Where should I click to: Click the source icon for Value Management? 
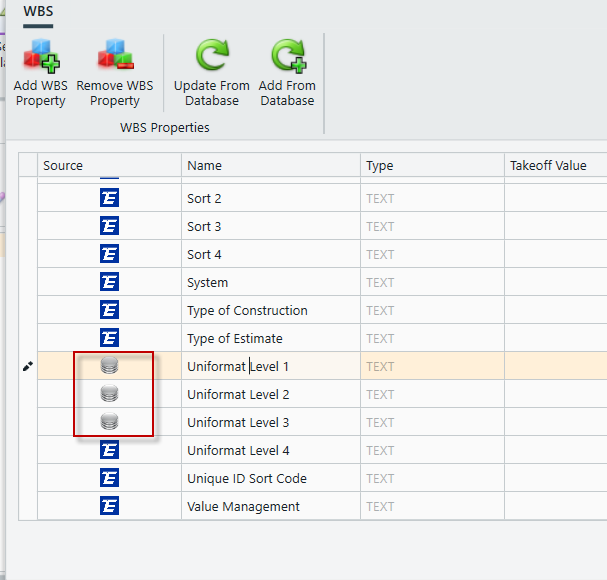tap(110, 507)
